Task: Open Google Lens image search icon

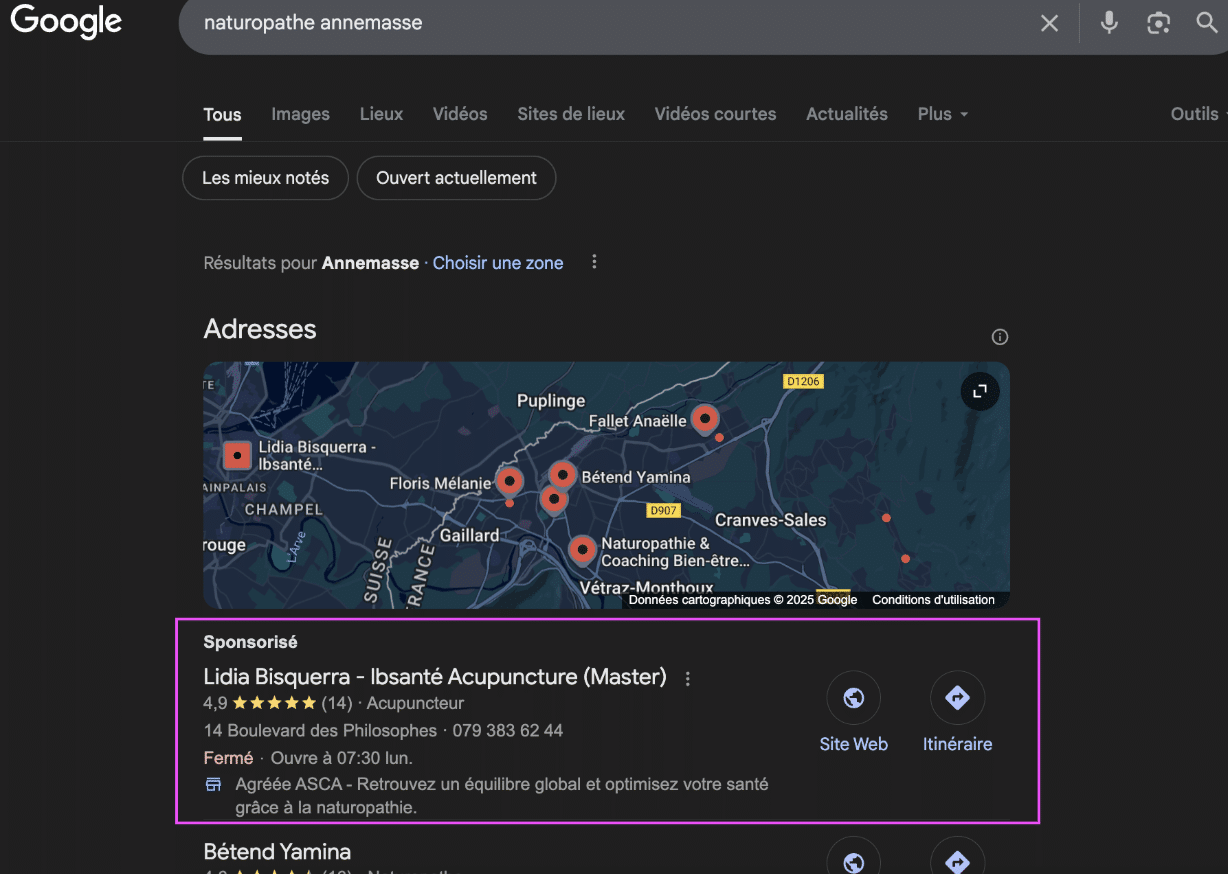Action: 1158,23
